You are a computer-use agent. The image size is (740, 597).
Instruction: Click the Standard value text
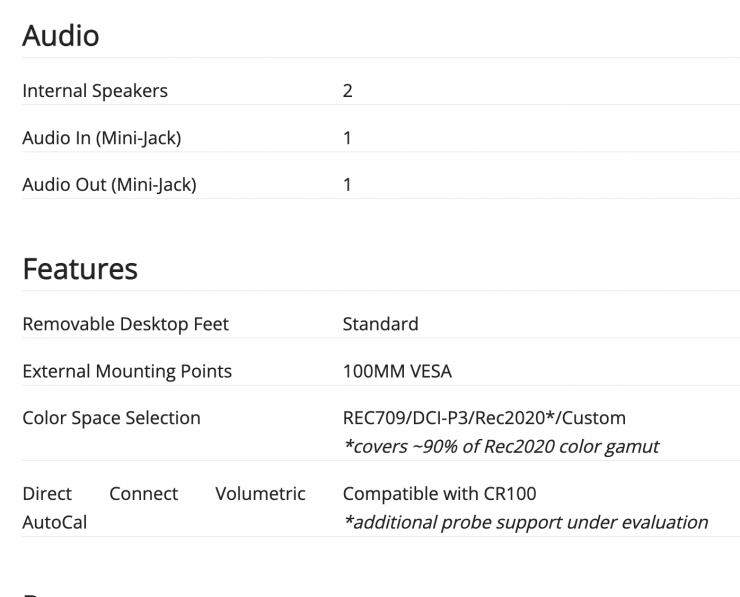pos(380,324)
